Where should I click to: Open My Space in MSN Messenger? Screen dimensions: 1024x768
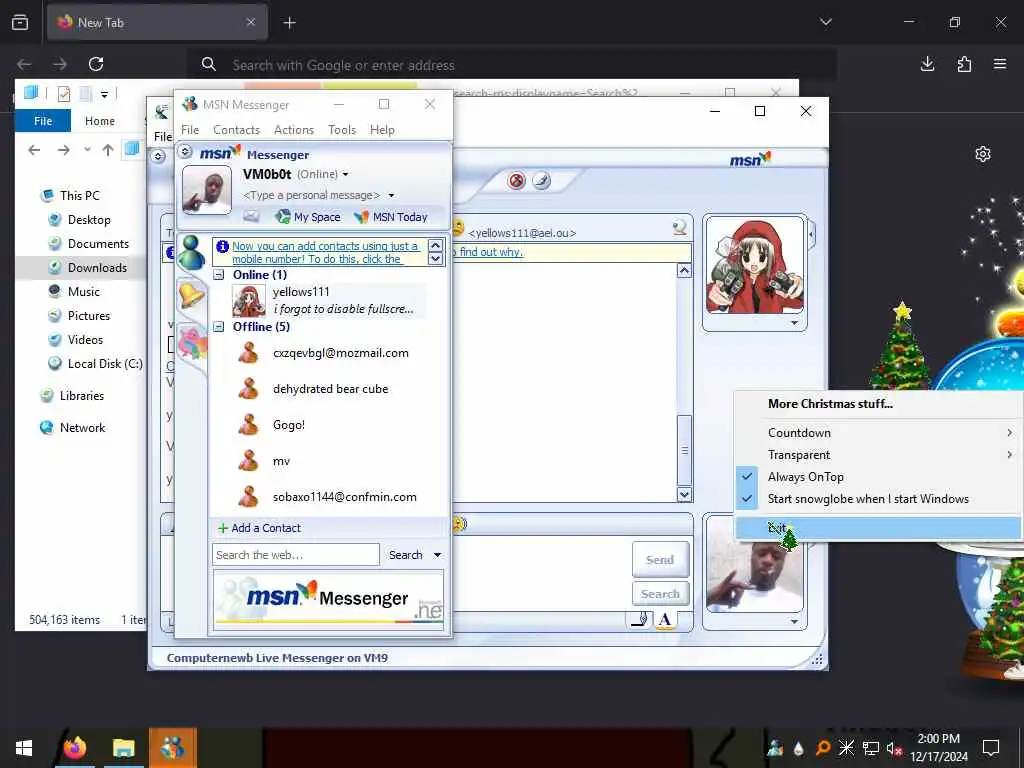pyautogui.click(x=308, y=217)
